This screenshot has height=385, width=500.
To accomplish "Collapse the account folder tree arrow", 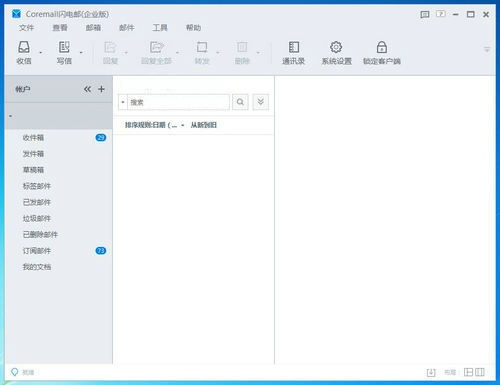I will 10,116.
